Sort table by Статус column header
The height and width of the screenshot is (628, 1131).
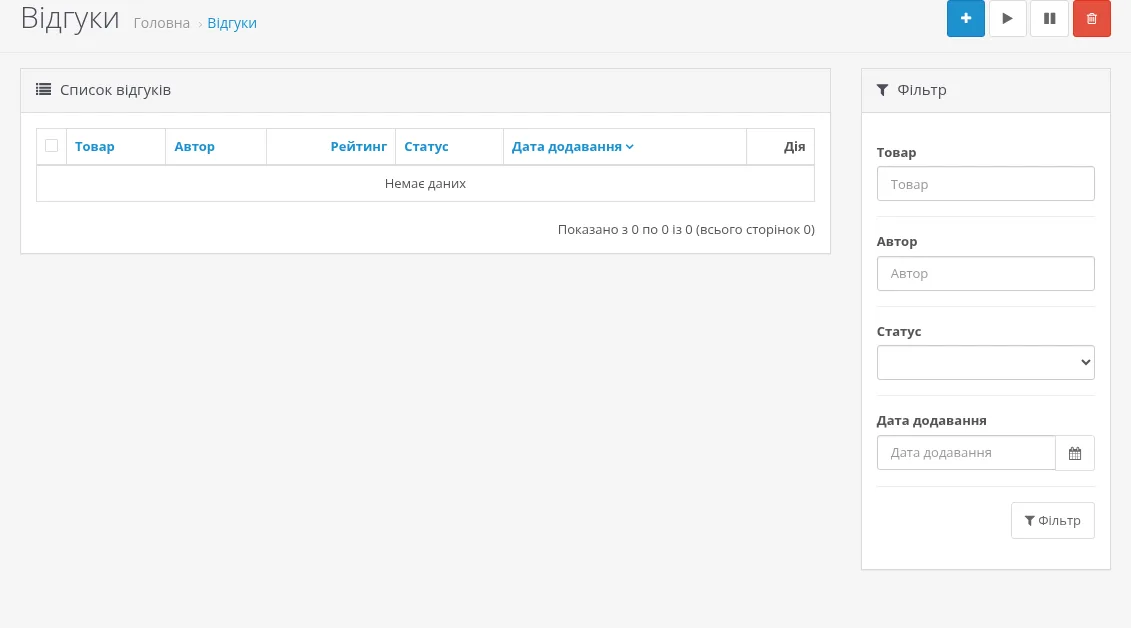(426, 146)
